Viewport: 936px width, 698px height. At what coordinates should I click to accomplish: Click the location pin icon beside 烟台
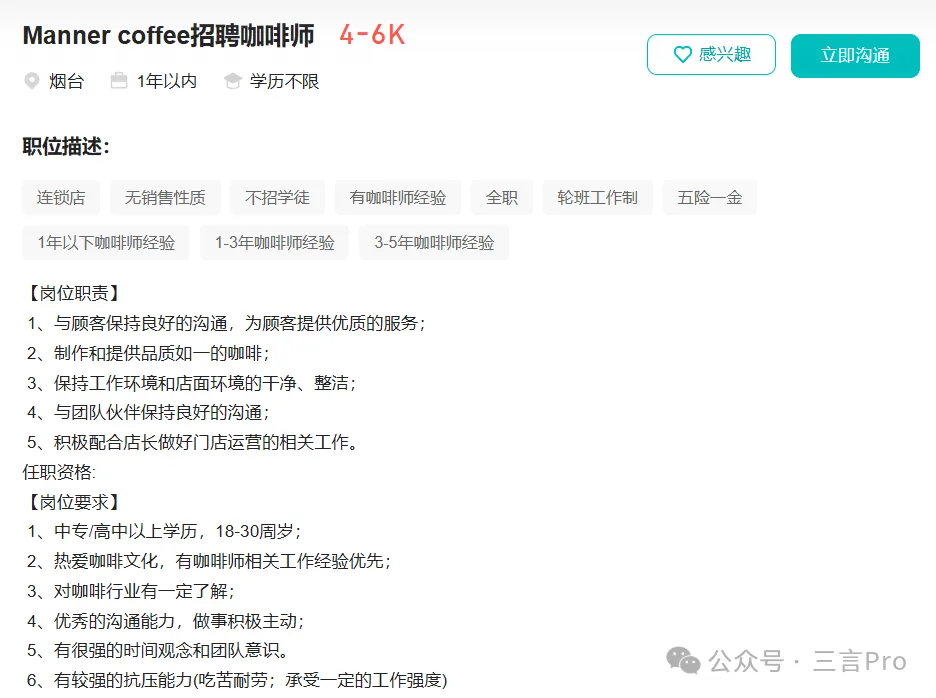click(32, 81)
